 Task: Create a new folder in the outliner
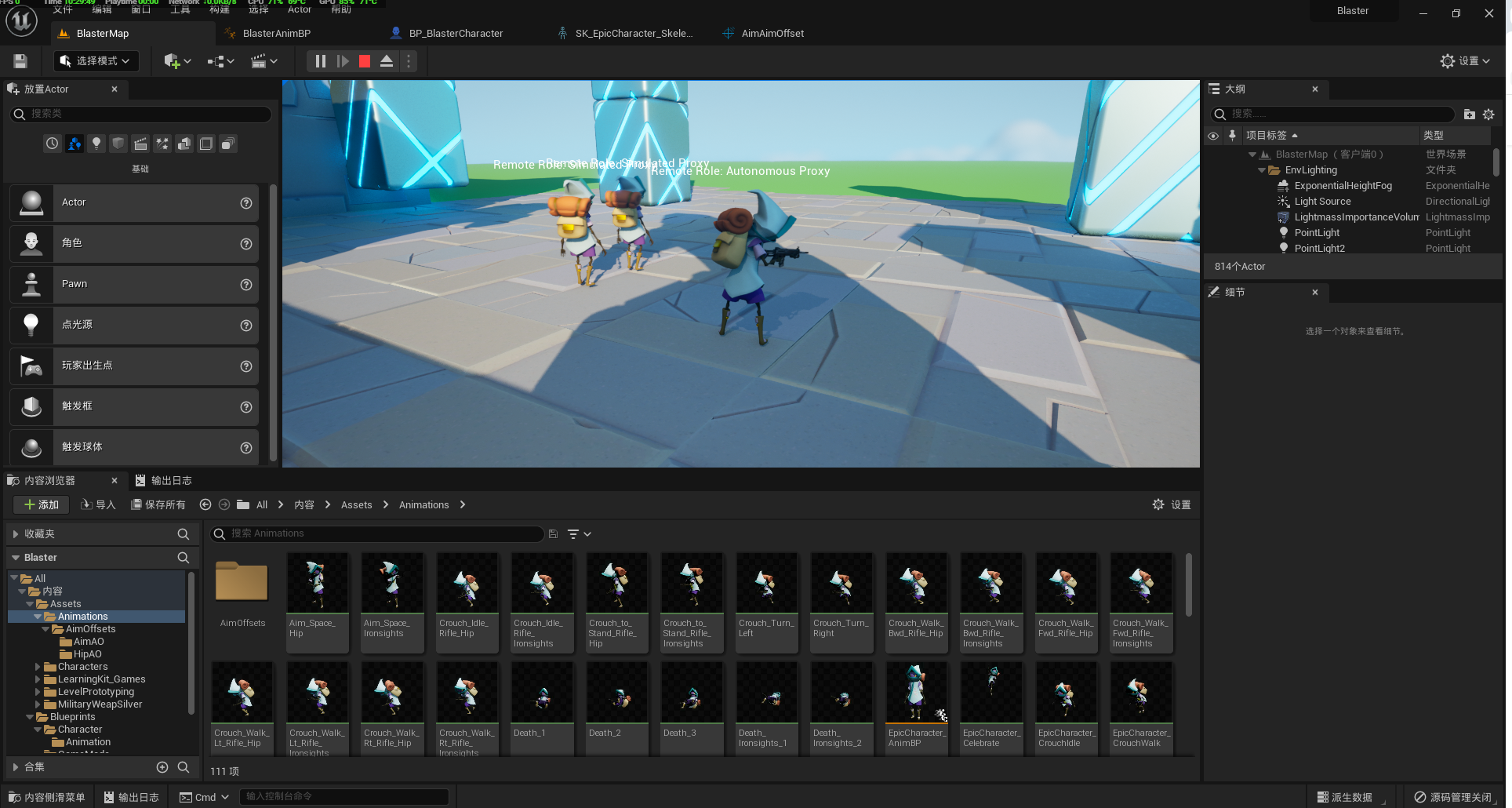click(1470, 115)
